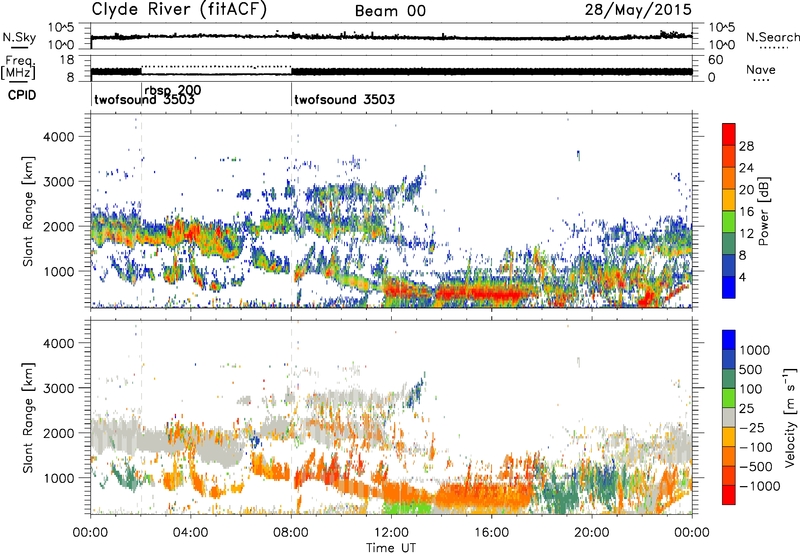
Task: Click "2000" range tick on velocity panel
Action: coord(58,433)
